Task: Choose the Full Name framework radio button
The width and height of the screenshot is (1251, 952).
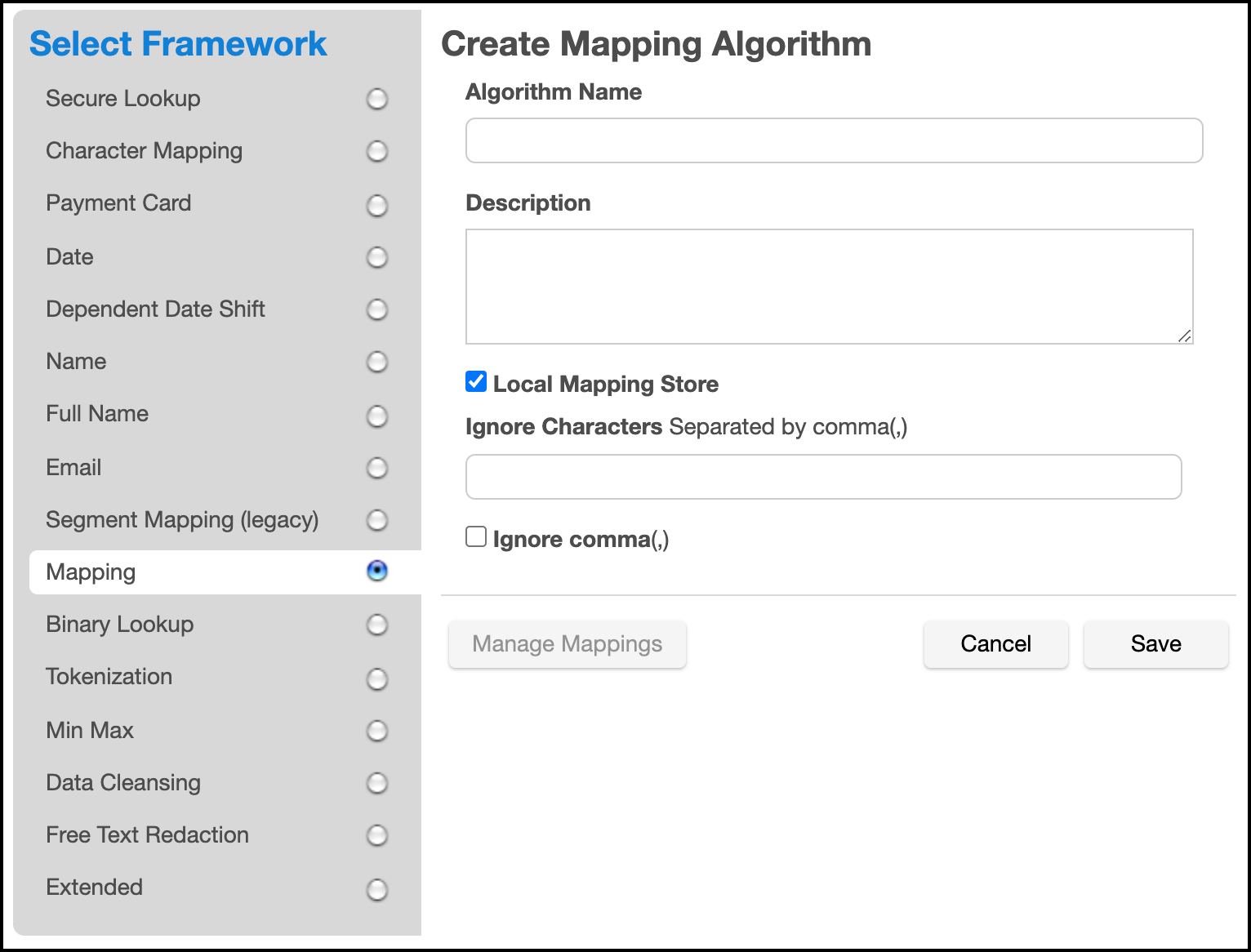Action: (x=376, y=416)
